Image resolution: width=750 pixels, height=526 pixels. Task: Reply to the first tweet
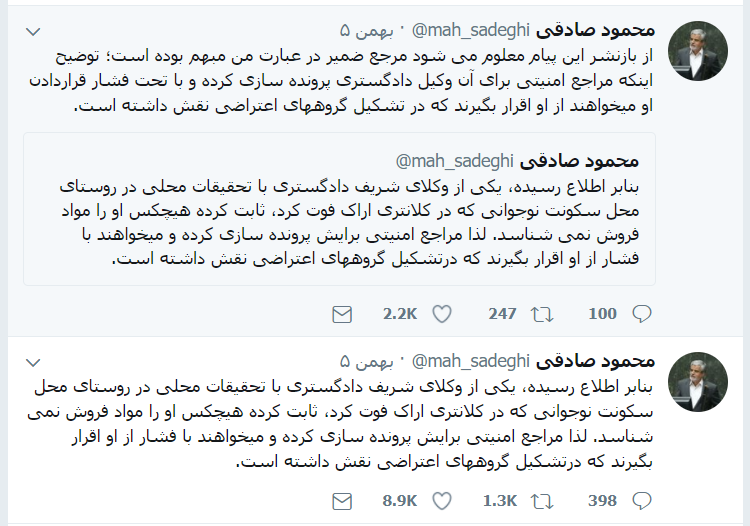(x=642, y=314)
